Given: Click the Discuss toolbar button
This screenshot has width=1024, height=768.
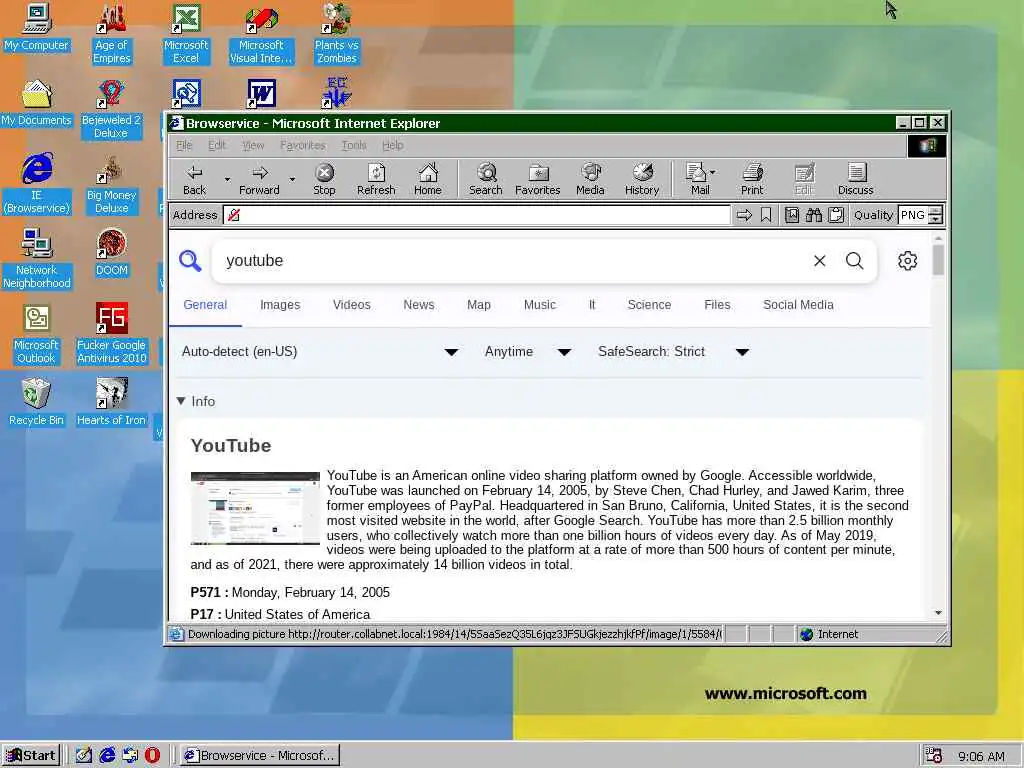Looking at the screenshot, I should (856, 180).
